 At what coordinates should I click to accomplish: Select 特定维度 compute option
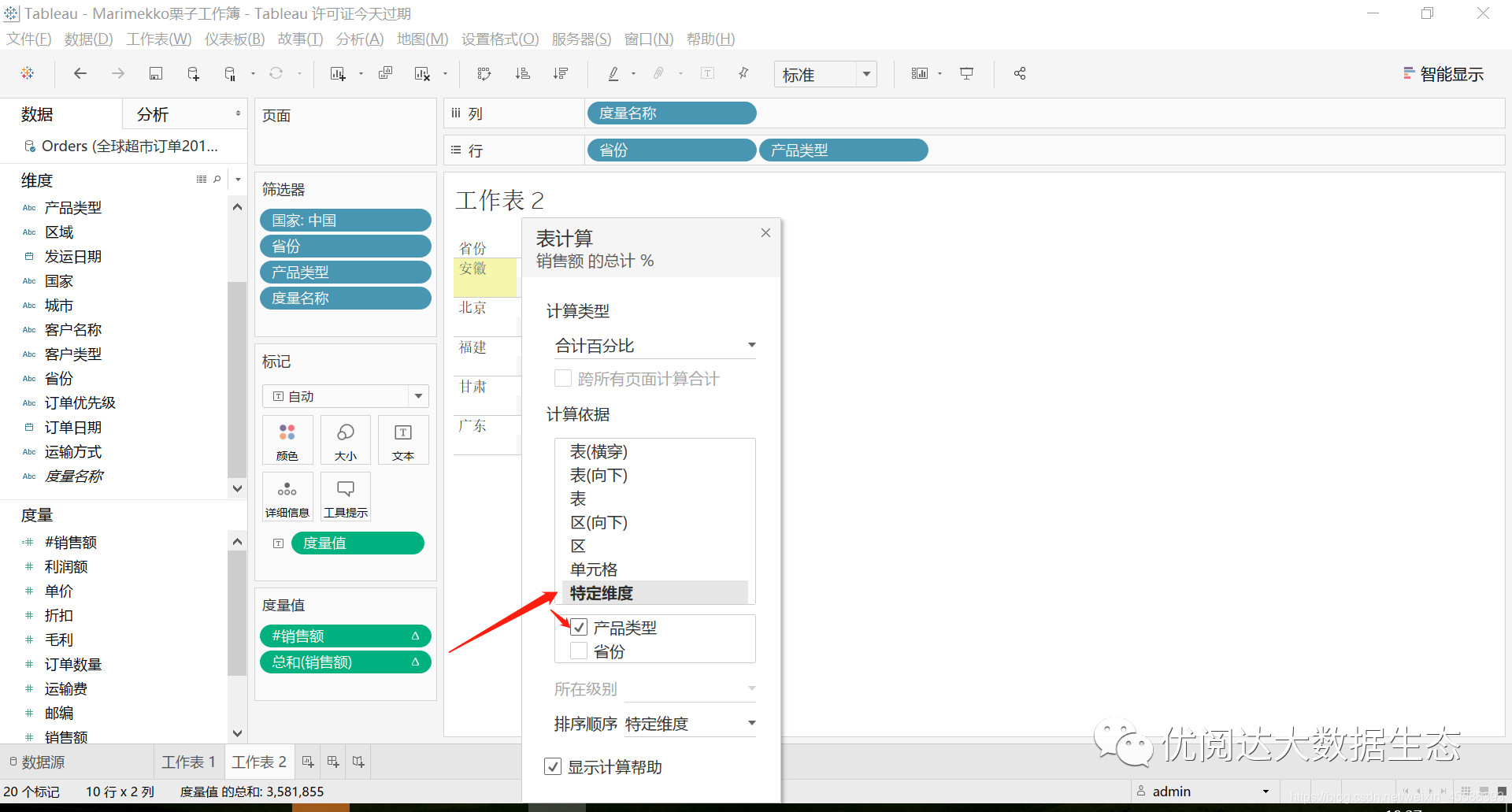click(655, 593)
